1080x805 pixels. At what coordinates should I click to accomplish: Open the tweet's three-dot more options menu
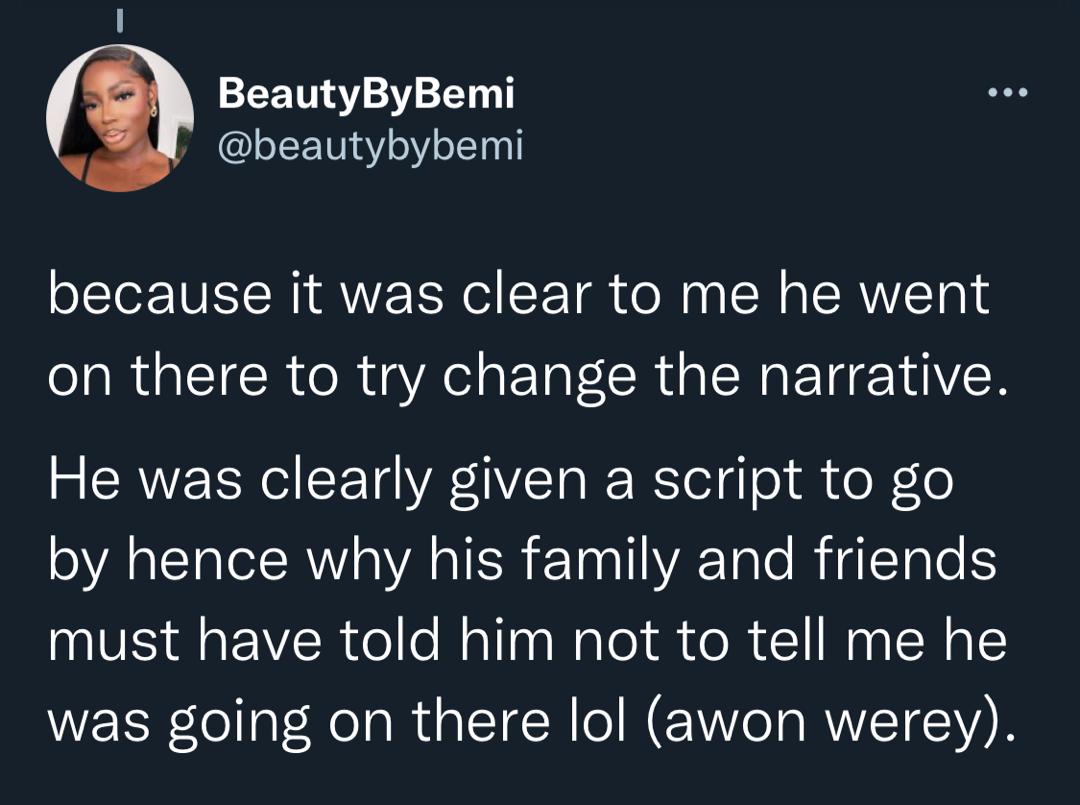[1007, 94]
